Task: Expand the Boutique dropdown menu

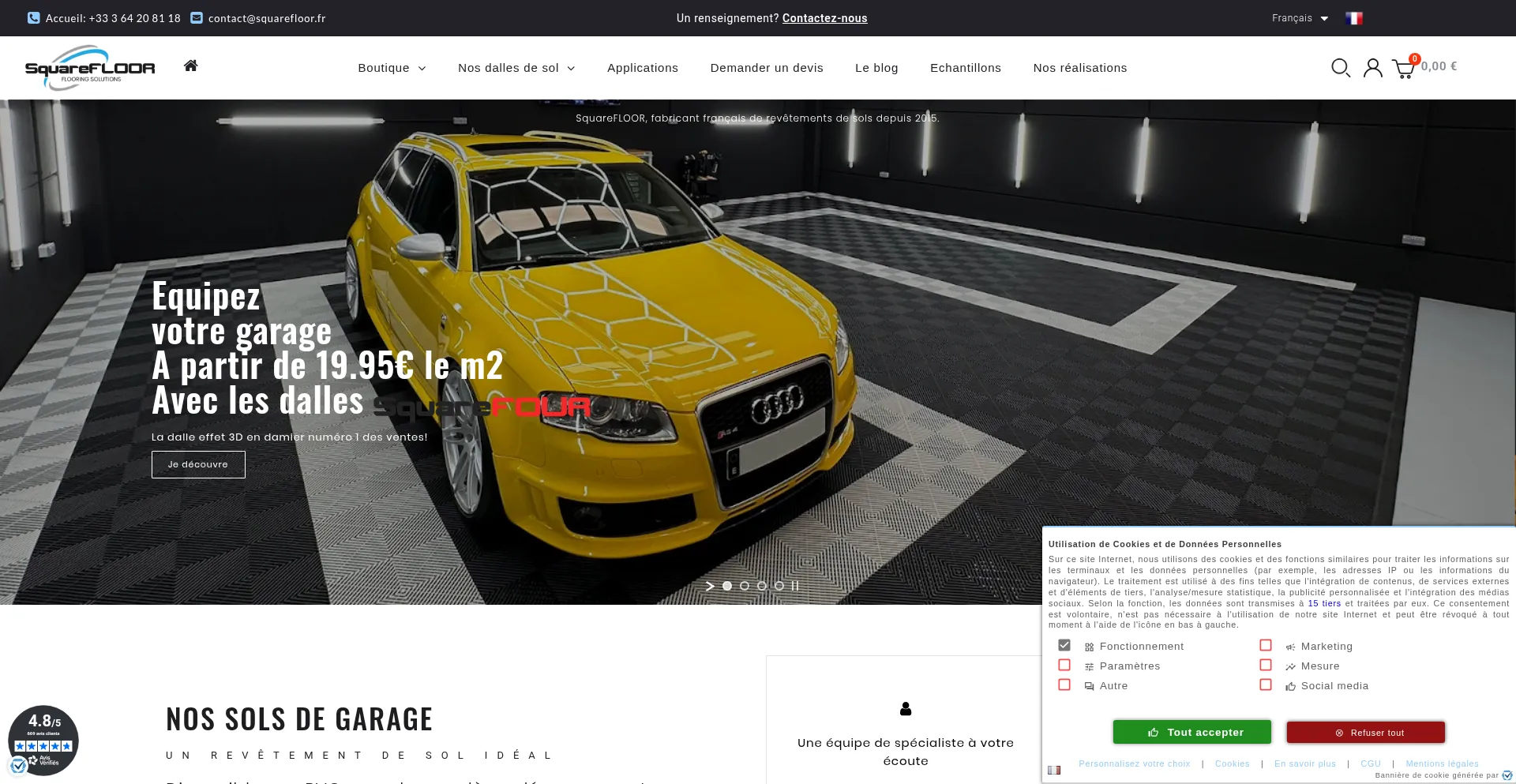Action: 392,68
